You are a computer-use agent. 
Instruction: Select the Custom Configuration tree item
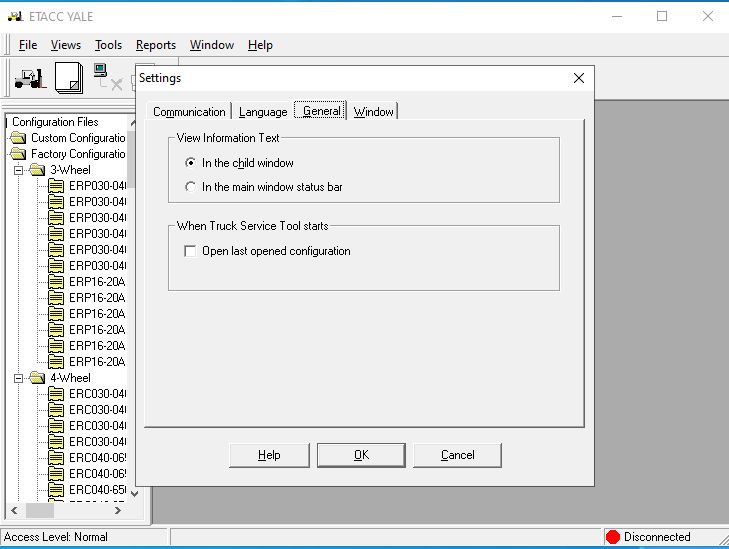coord(78,138)
